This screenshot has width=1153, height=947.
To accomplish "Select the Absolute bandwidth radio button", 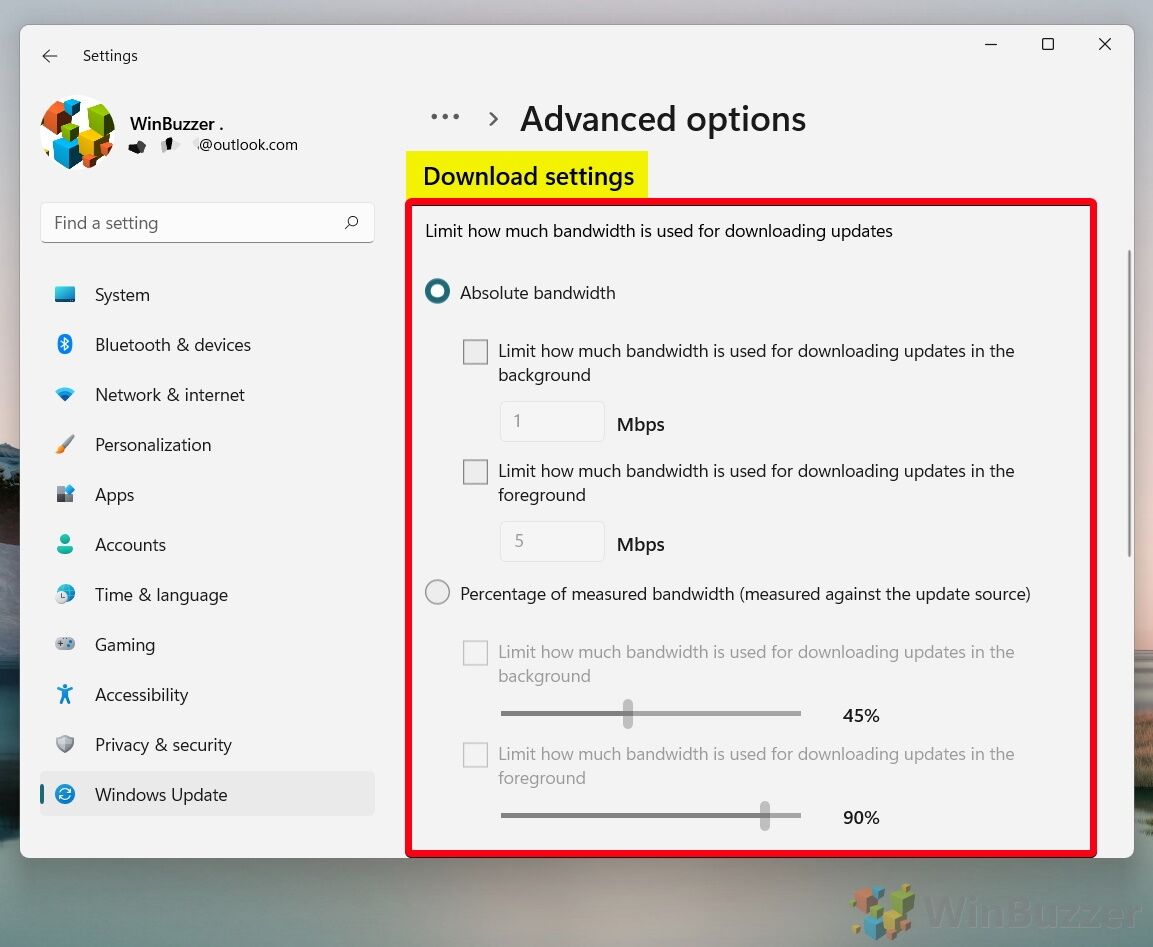I will [x=437, y=292].
